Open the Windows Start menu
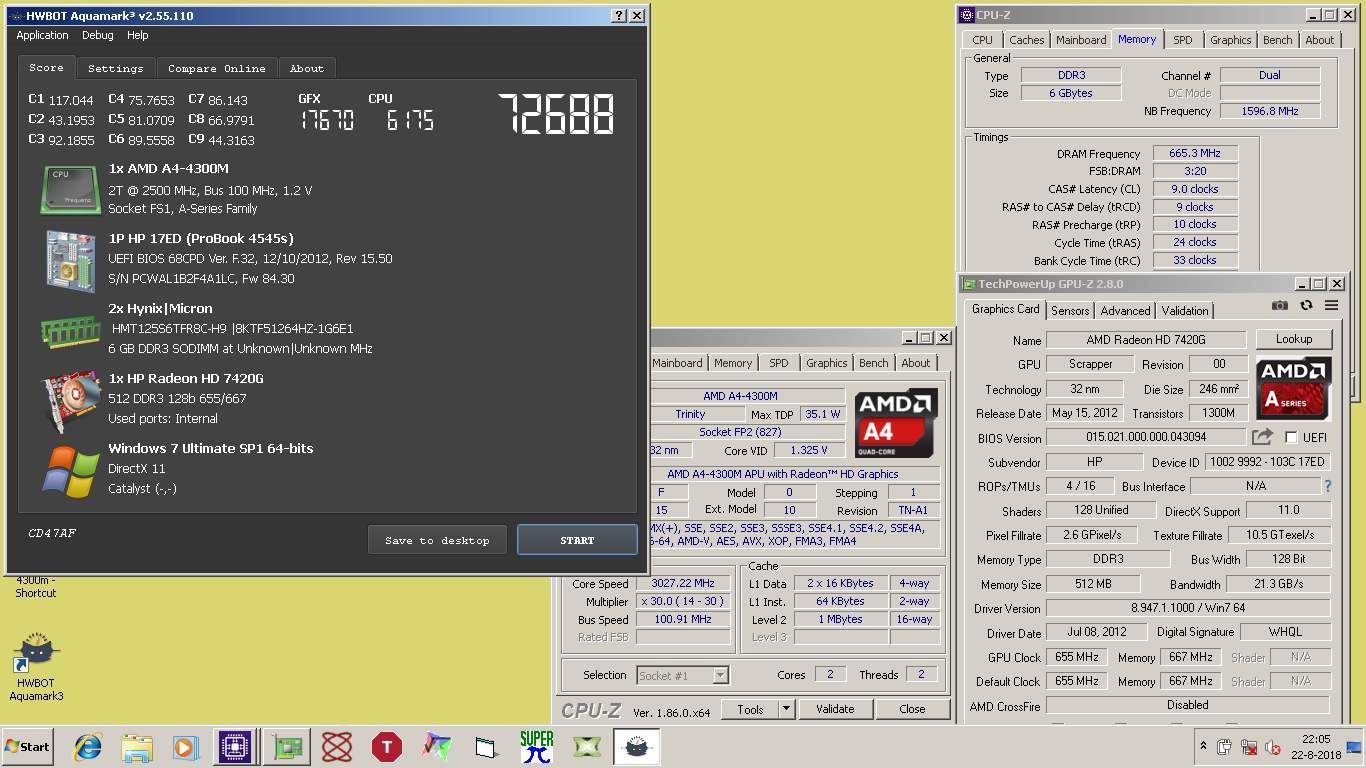The image size is (1366, 768). click(x=27, y=746)
